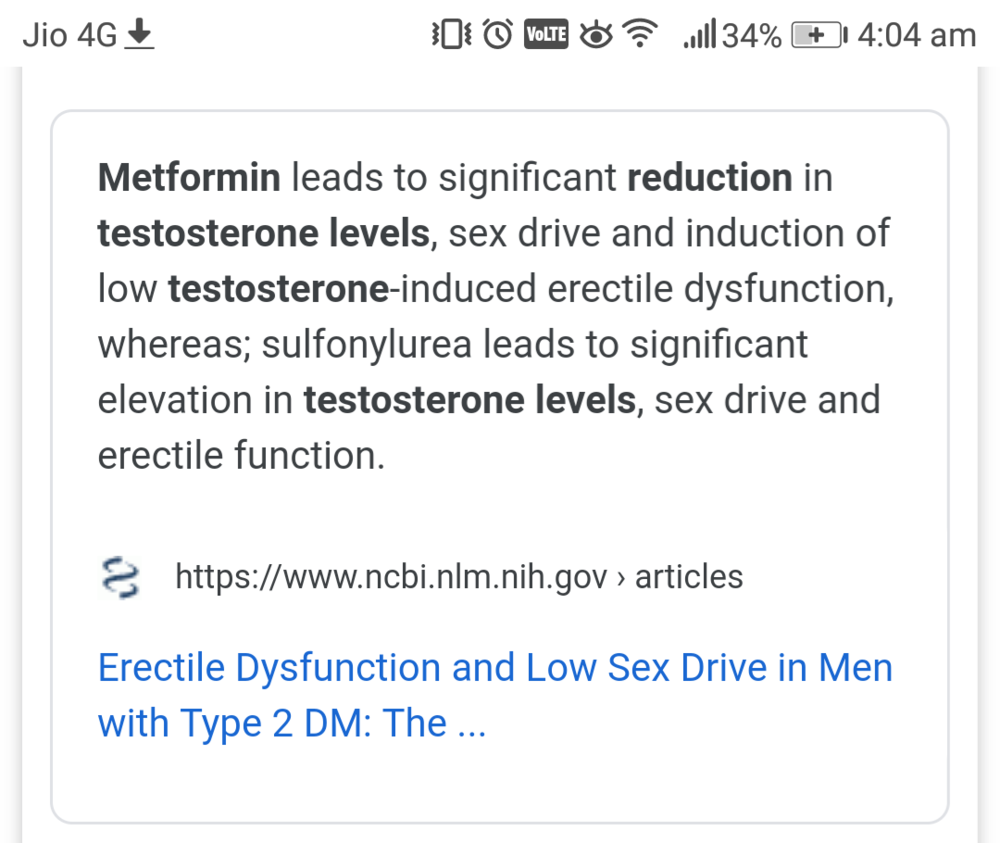Click the bold word Metformin

(x=189, y=179)
